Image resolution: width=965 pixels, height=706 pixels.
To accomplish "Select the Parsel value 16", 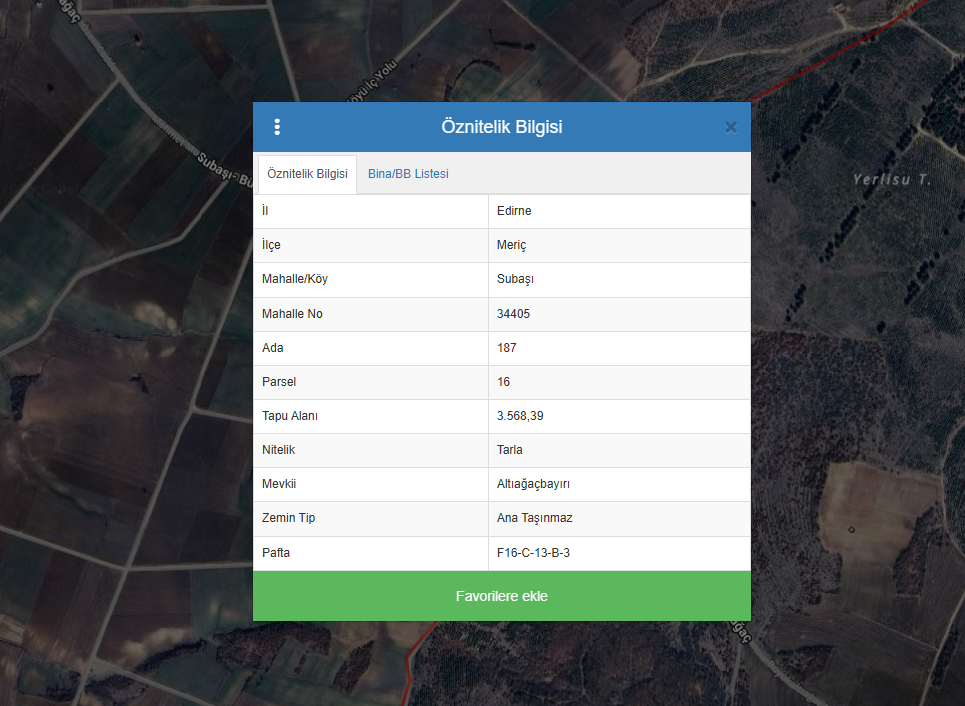I will [503, 382].
